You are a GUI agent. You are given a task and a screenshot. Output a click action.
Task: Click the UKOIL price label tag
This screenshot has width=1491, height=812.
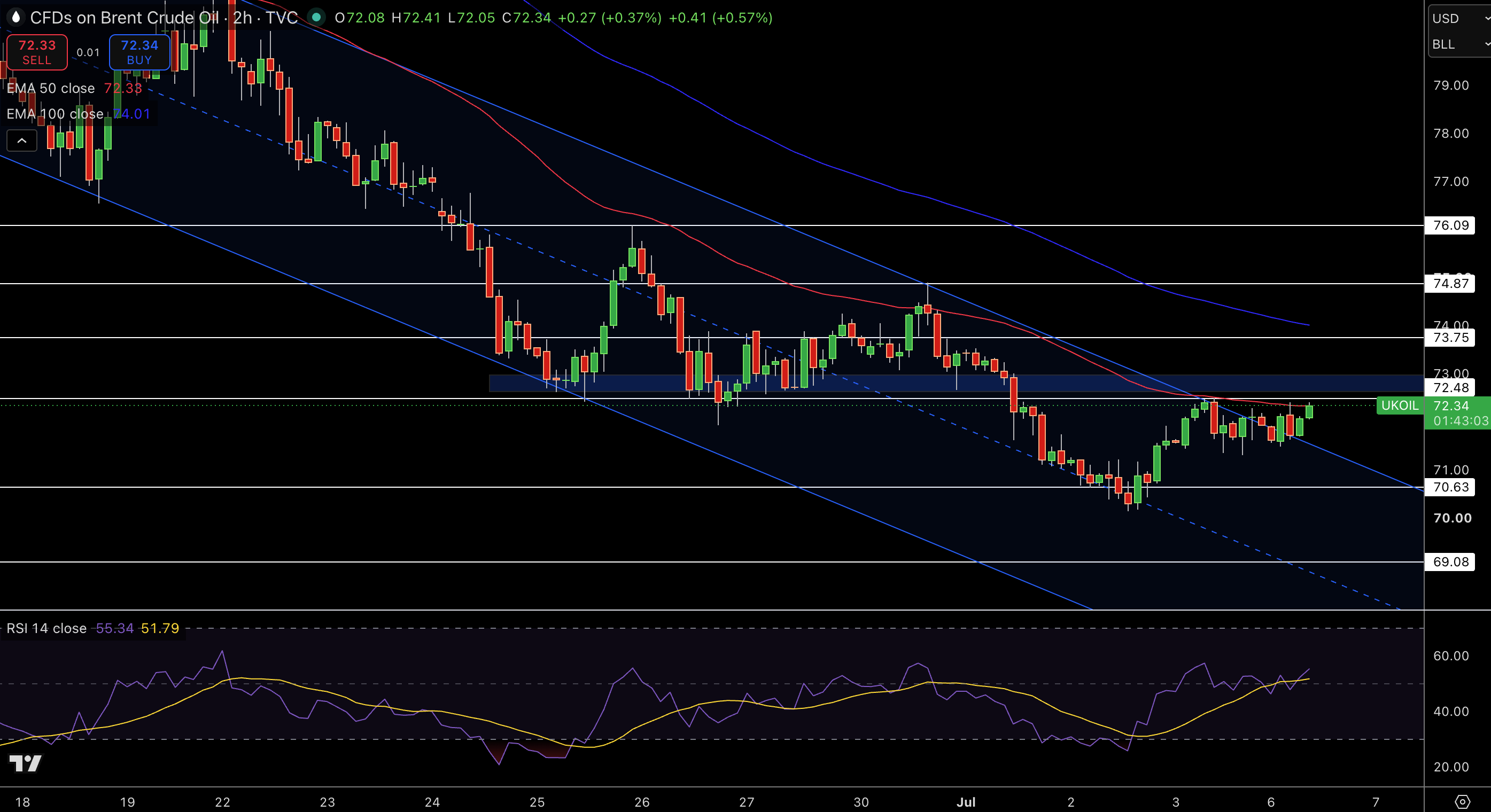[1400, 405]
